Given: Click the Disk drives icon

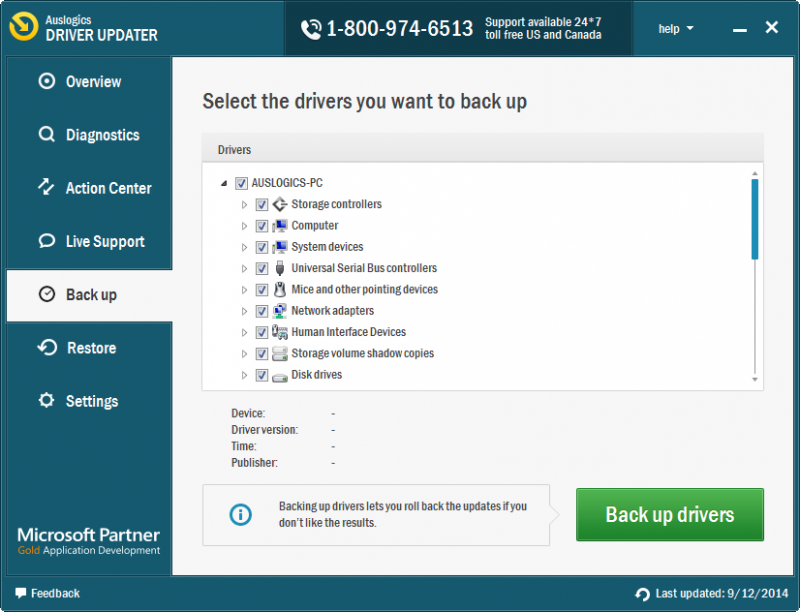Looking at the screenshot, I should tap(280, 377).
